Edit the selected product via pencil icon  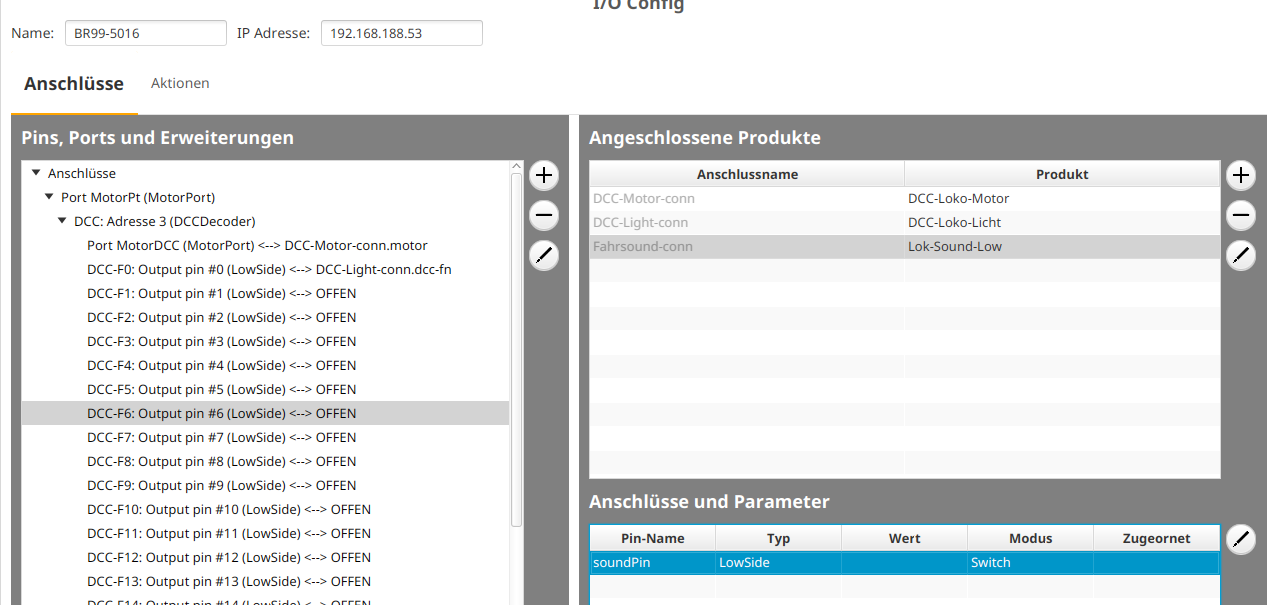point(1240,256)
